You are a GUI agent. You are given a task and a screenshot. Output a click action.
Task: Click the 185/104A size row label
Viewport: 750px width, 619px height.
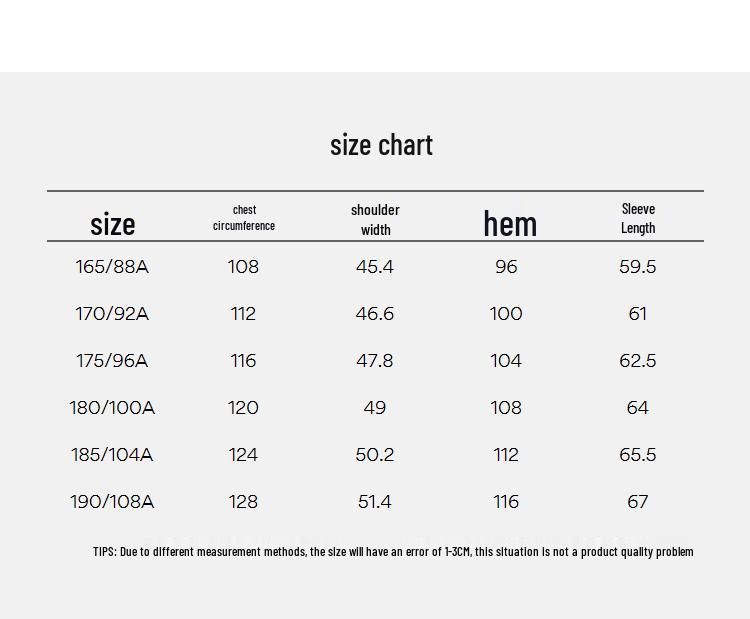click(x=112, y=454)
